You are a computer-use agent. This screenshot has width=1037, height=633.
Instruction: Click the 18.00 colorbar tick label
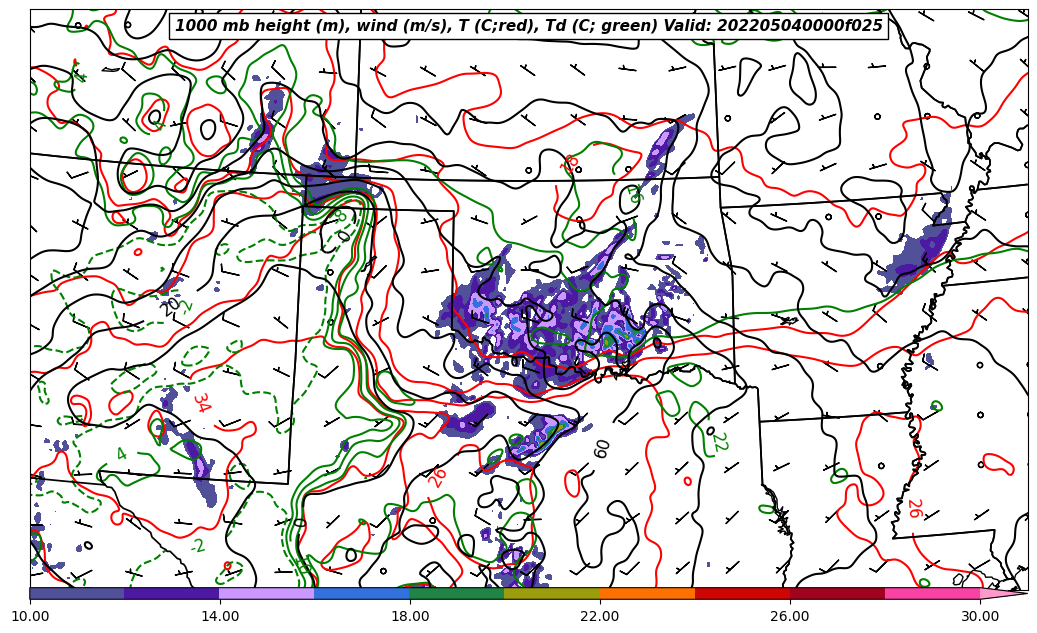point(410,616)
